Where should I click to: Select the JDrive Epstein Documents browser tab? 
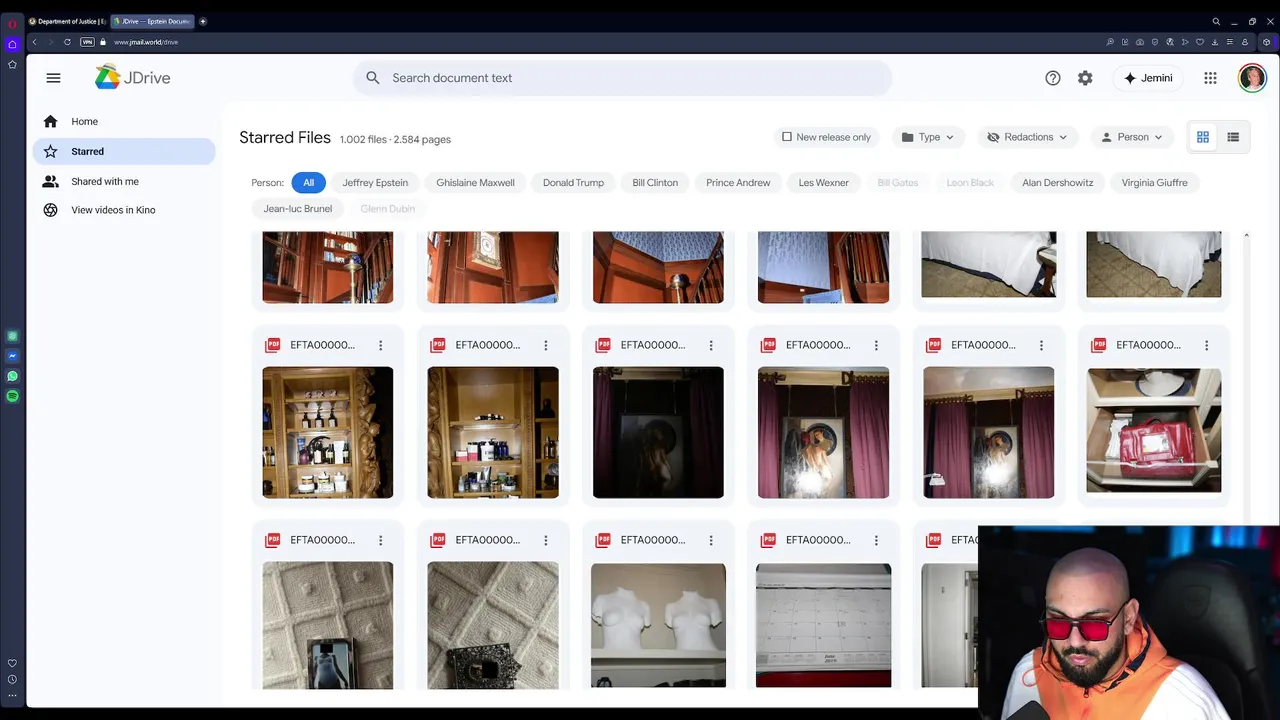click(151, 21)
